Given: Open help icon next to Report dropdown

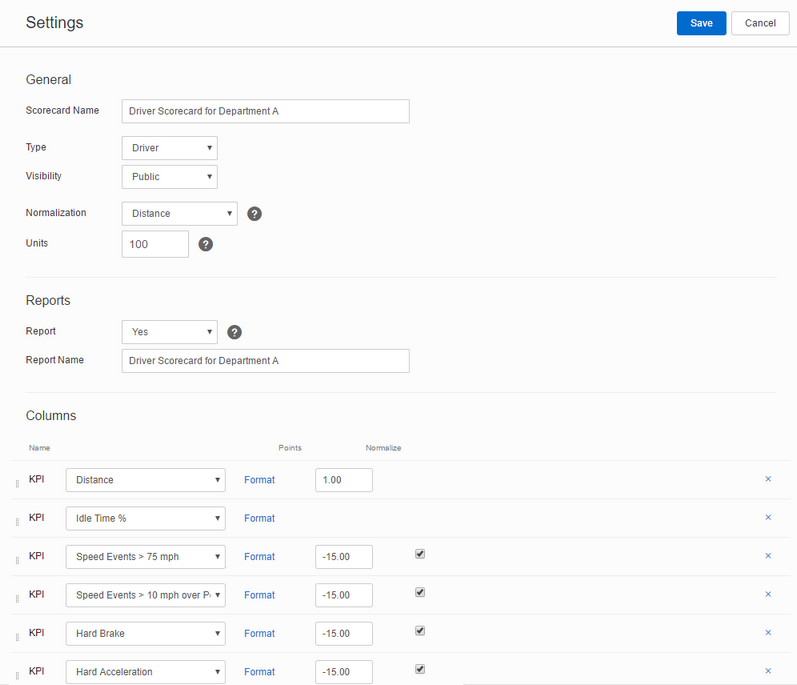Looking at the screenshot, I should (x=234, y=332).
